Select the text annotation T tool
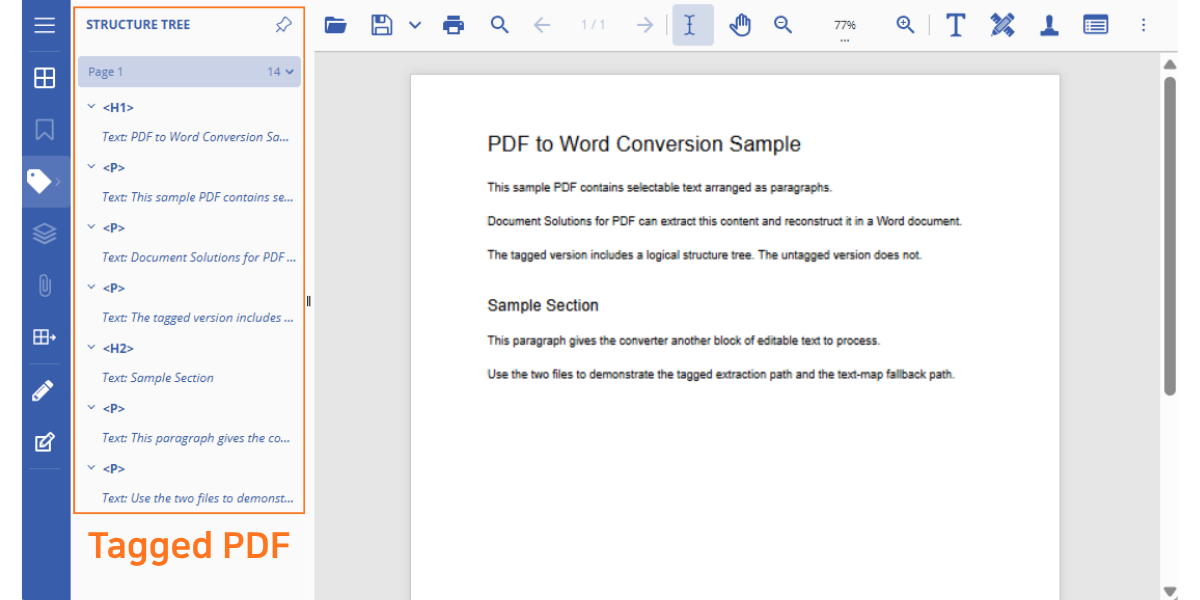Screen dimensions: 1200x600 (x=956, y=25)
